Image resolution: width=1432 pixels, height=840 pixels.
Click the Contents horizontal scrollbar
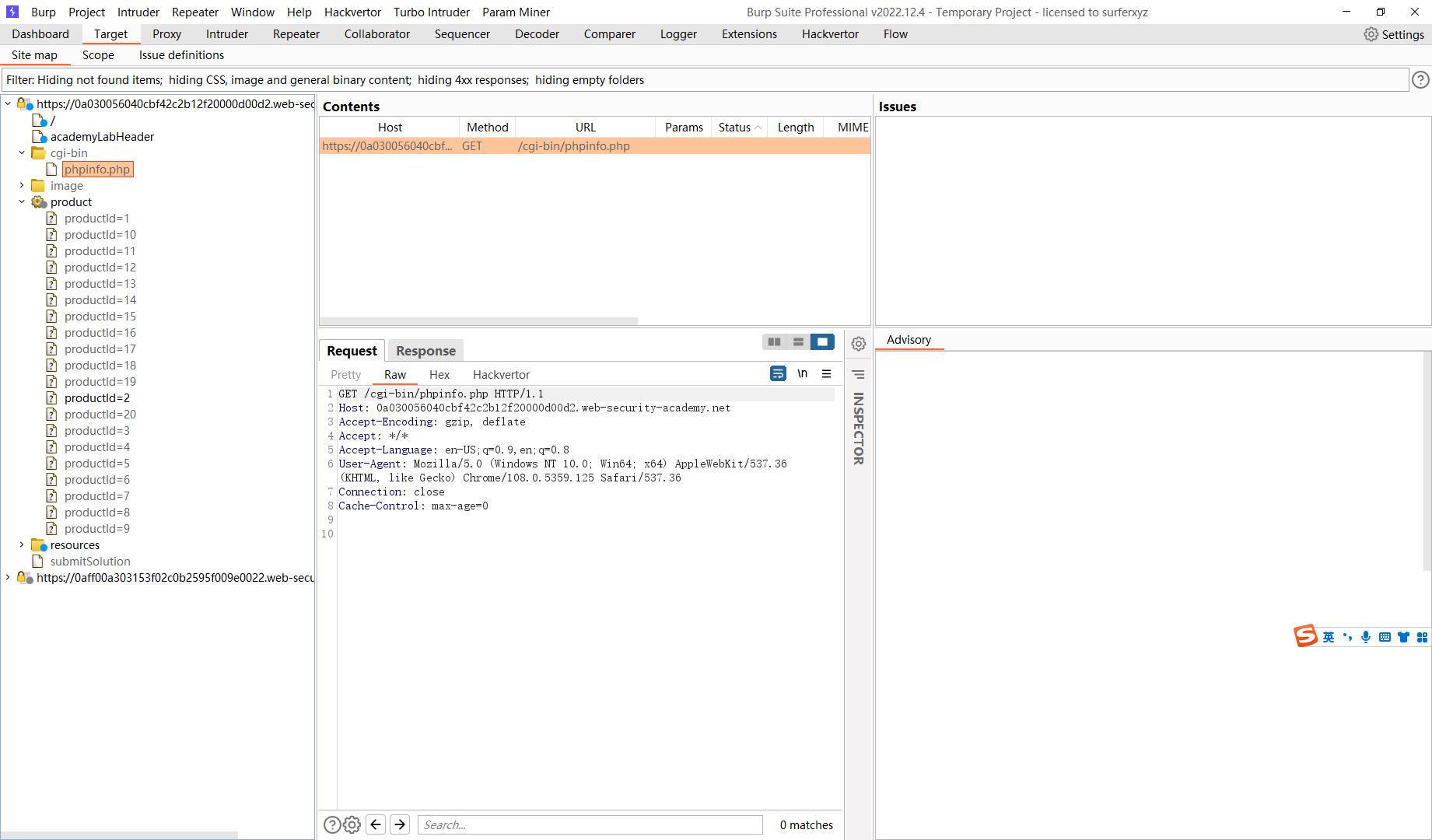(478, 320)
